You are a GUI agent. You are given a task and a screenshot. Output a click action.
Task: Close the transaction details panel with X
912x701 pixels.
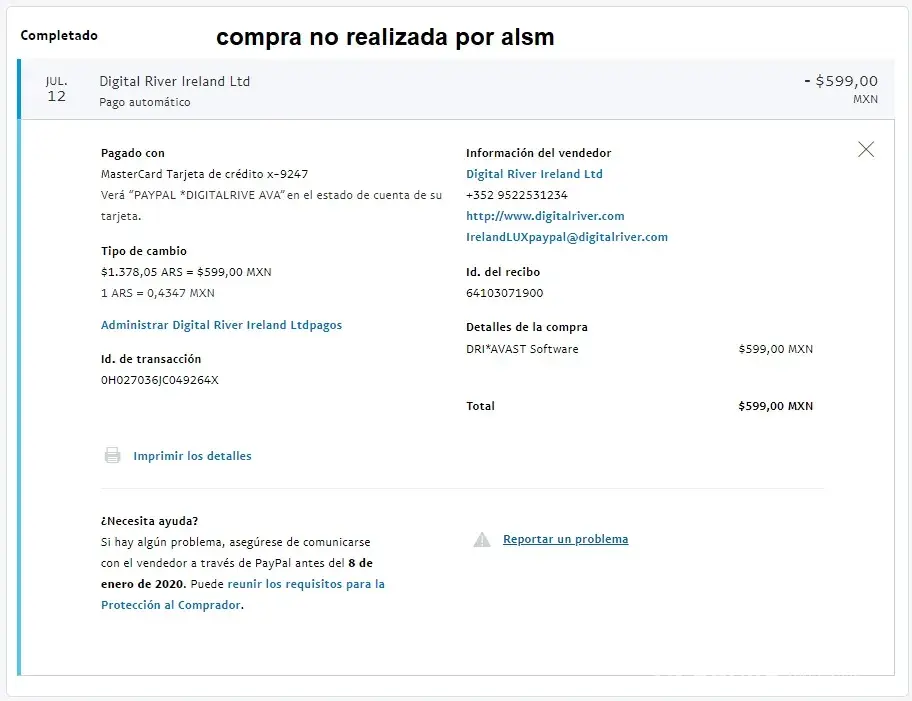click(866, 150)
